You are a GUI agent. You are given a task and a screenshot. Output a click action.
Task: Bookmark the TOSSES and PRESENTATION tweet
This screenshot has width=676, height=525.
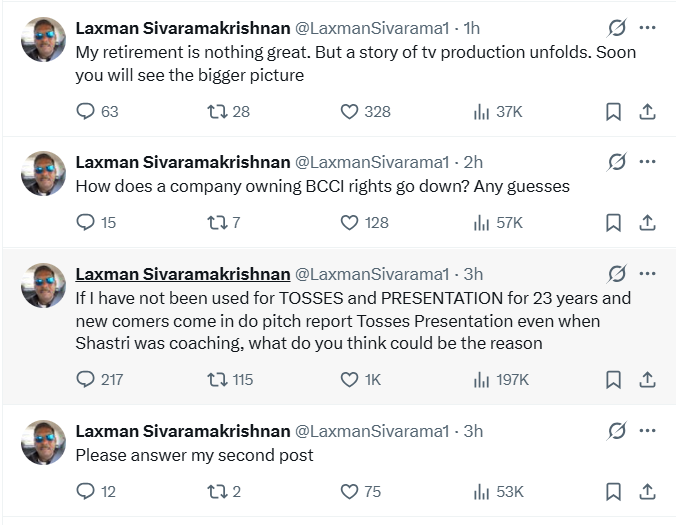(x=613, y=379)
